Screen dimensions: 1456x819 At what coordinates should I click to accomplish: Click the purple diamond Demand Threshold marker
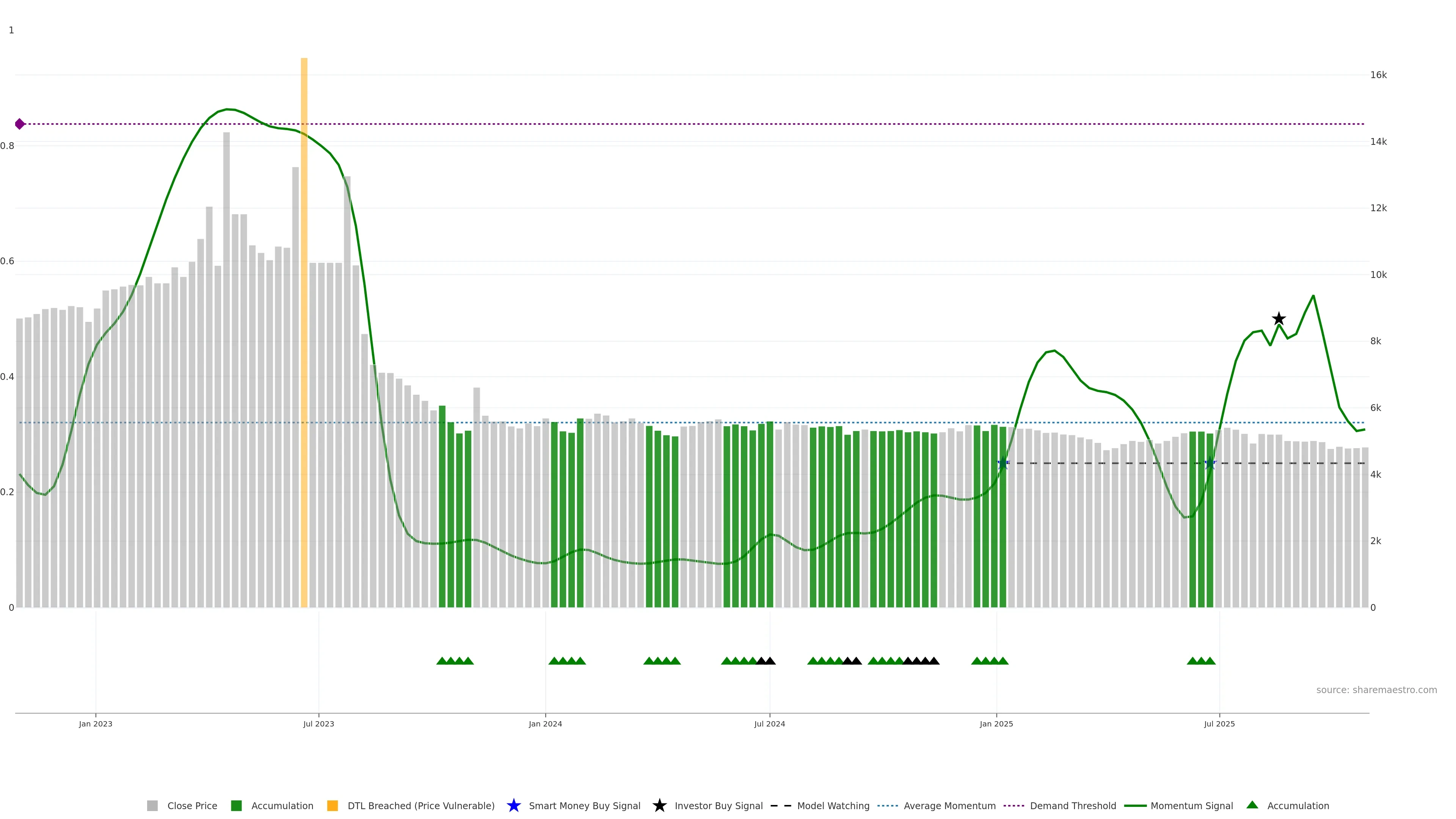pos(20,124)
